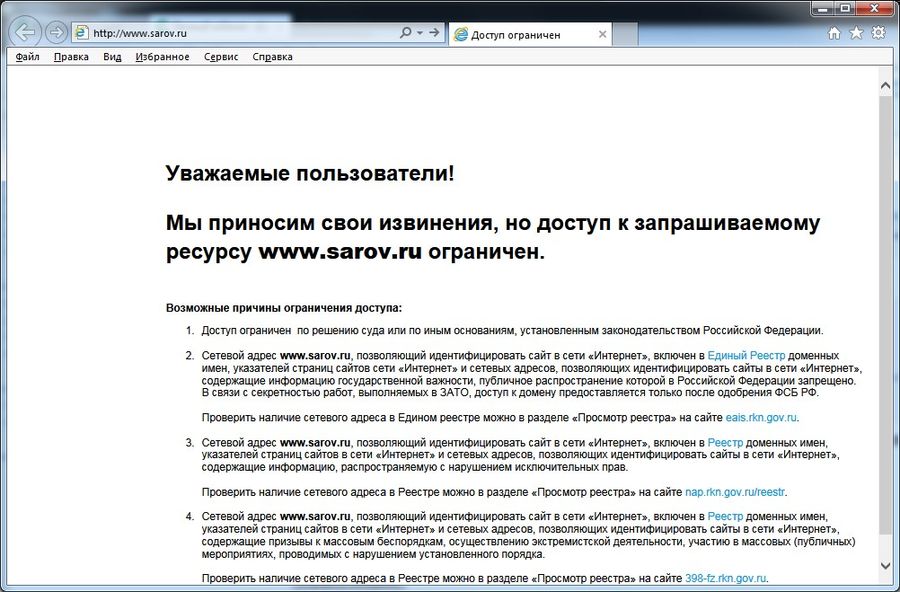Open the Сервис menu

221,57
